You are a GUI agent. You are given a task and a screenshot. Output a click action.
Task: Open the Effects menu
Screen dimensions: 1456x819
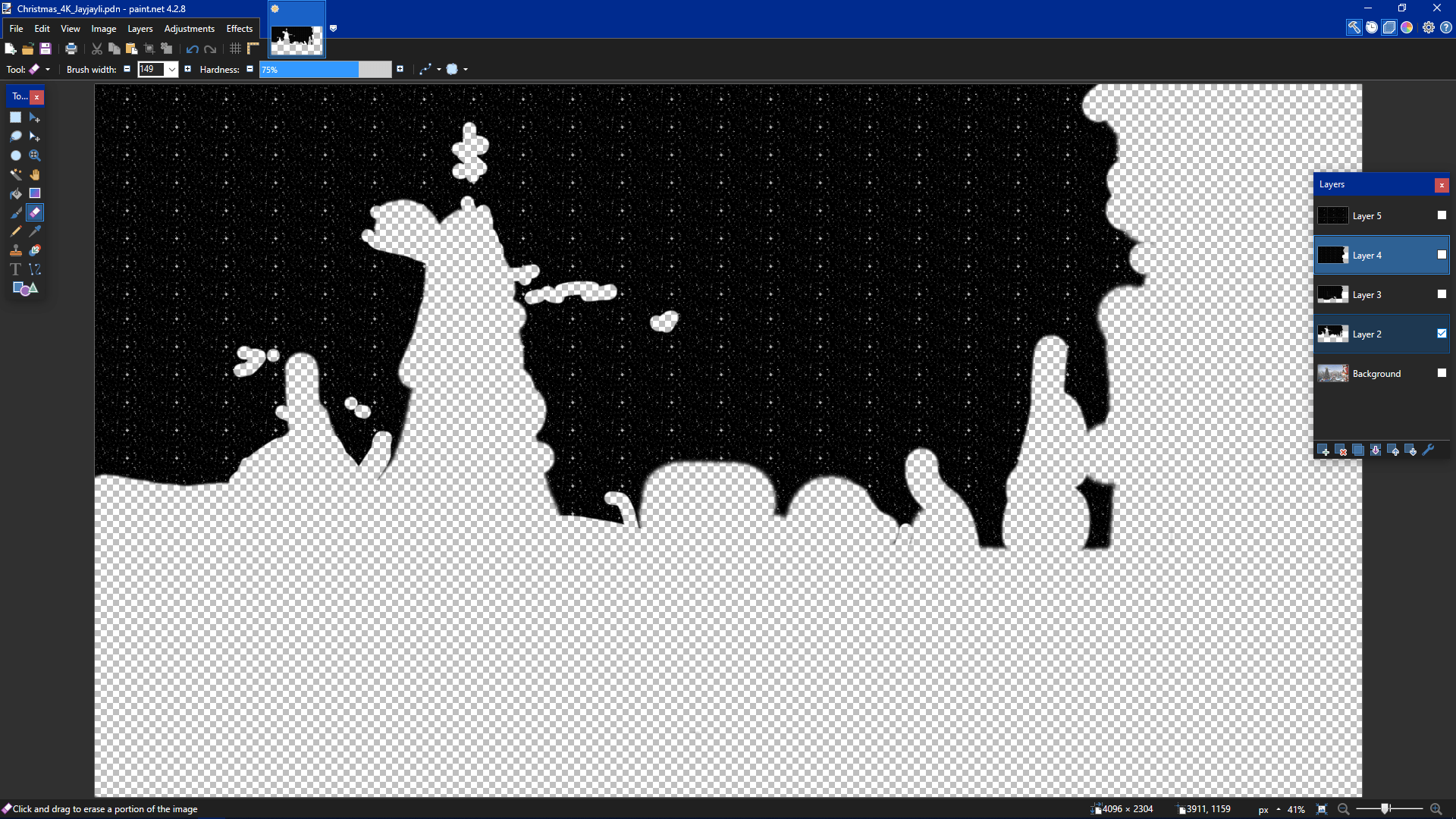tap(239, 29)
